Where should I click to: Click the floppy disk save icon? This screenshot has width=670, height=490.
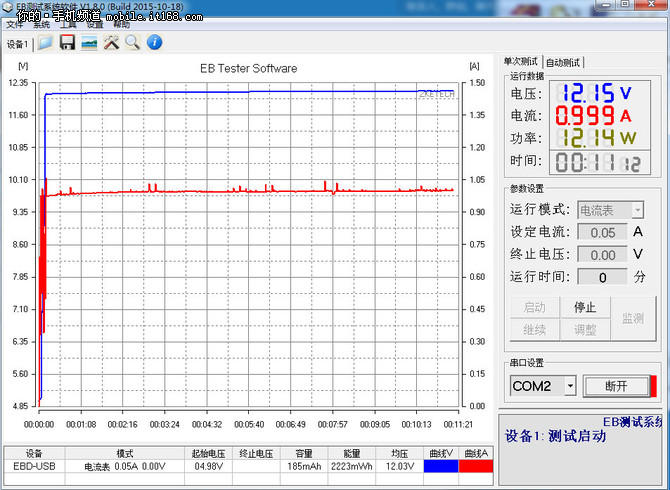click(x=67, y=42)
